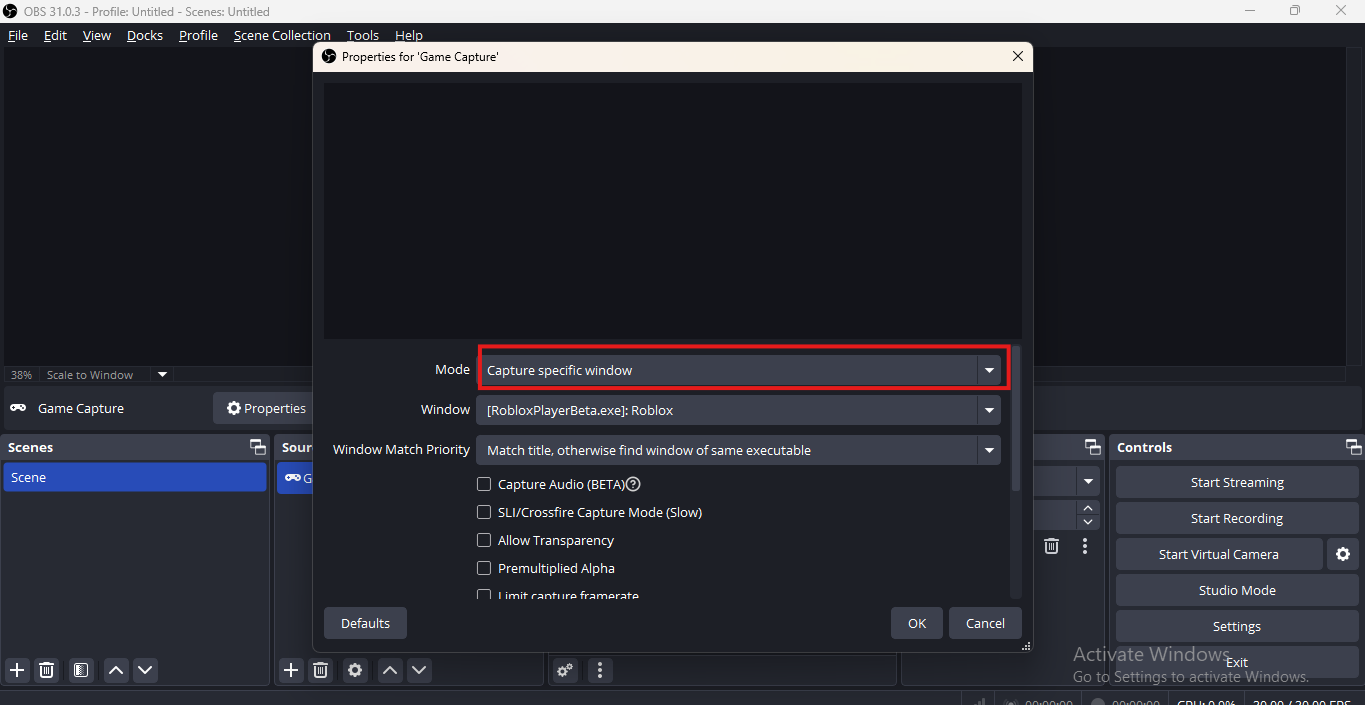Open the Window Match Priority dropdown
The width and height of the screenshot is (1365, 705).
[x=738, y=450]
